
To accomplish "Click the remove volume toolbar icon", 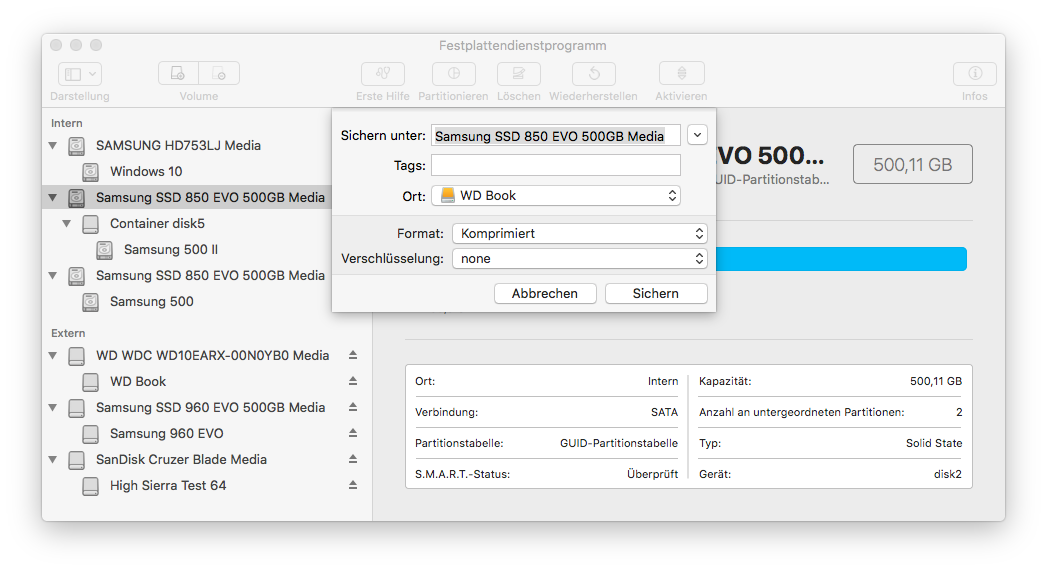I will [219, 73].
